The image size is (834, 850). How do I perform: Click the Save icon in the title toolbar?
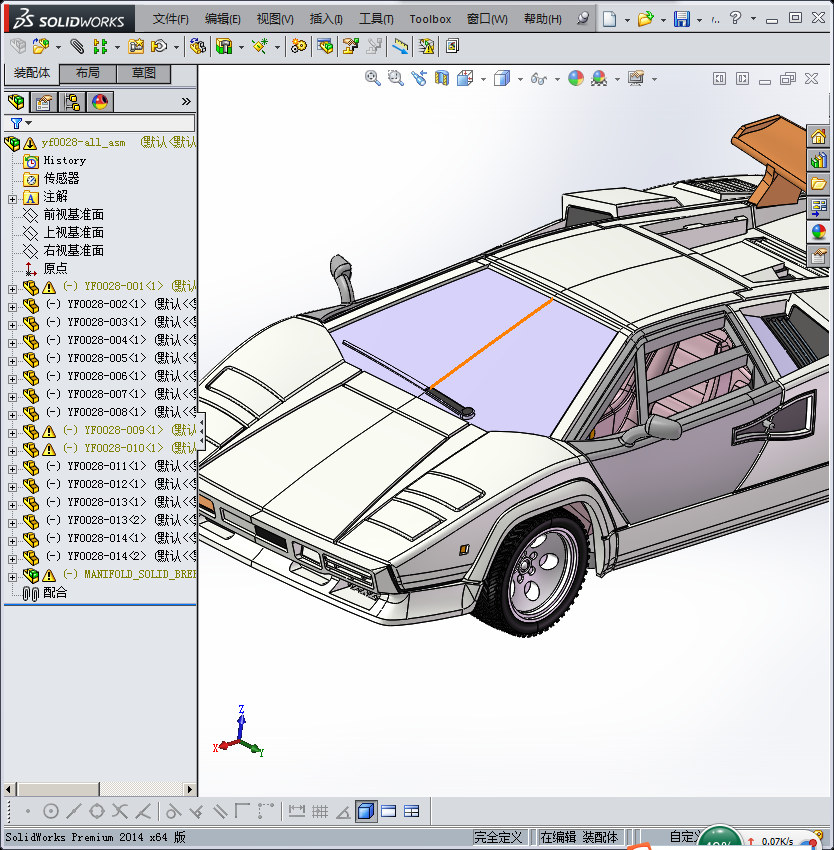[681, 19]
